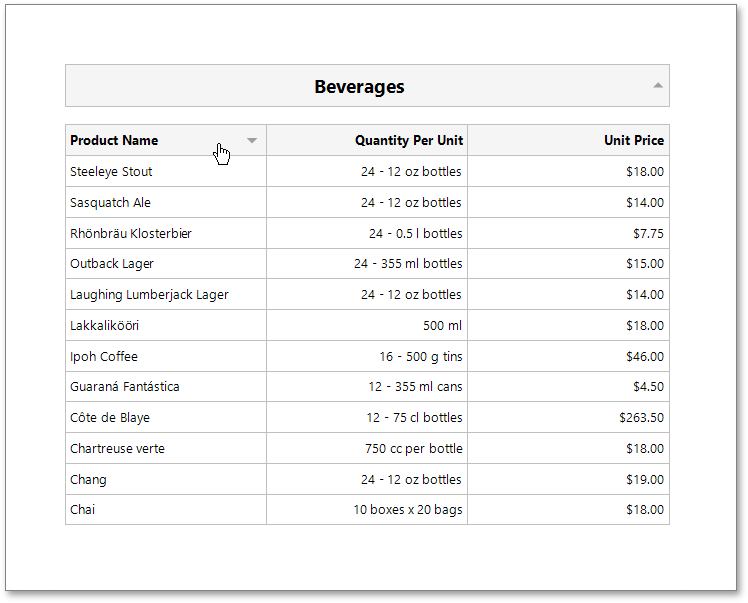This screenshot has height=603, width=748.
Task: Click the Product Name sort arrow
Action: 252,141
